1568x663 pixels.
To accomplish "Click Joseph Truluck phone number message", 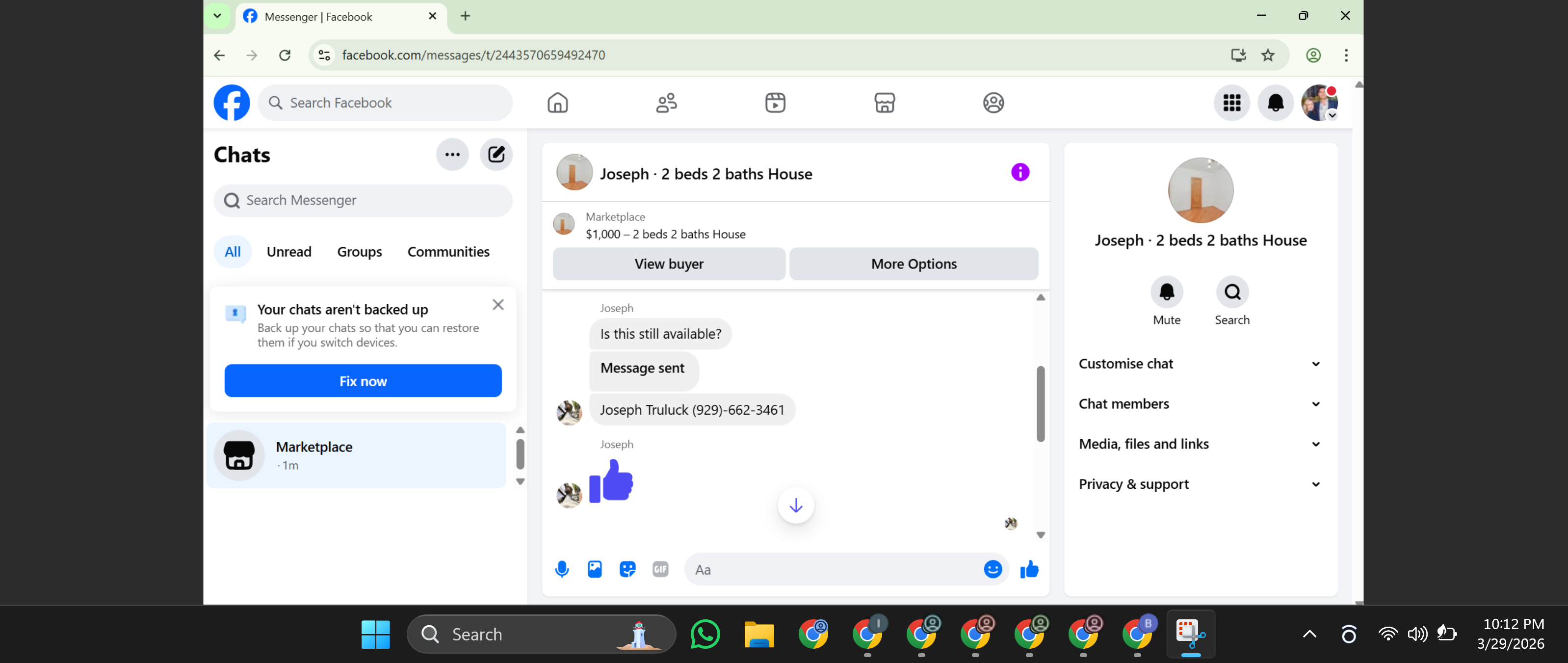I will point(692,410).
